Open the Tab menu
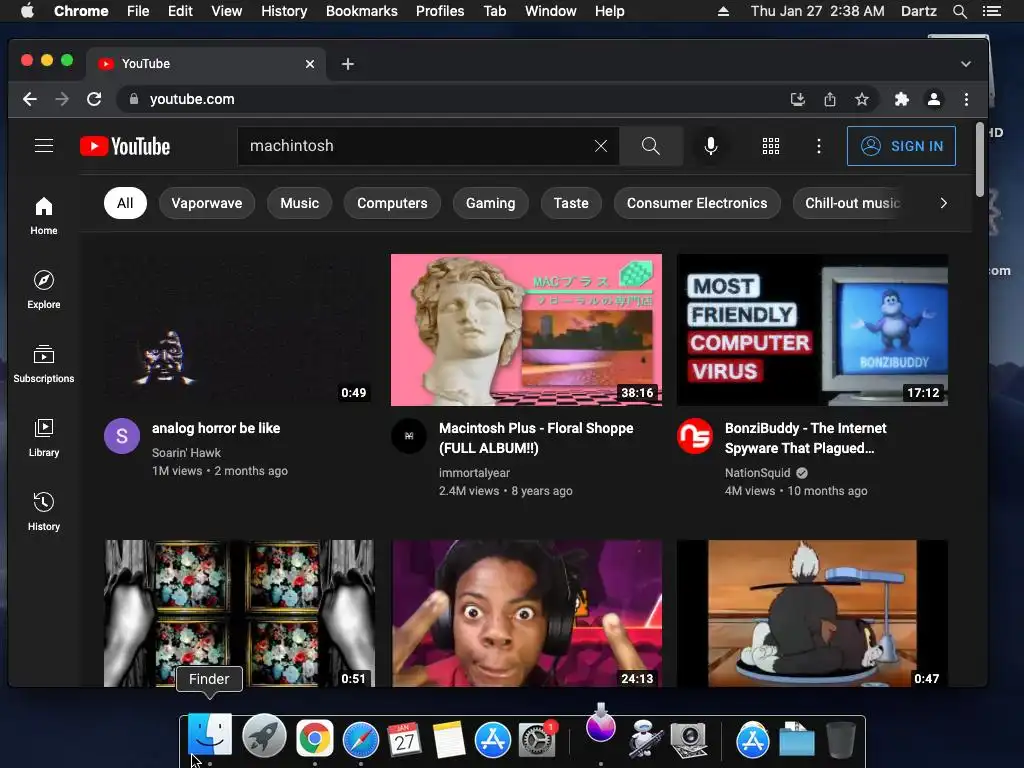The width and height of the screenshot is (1024, 768). pos(494,11)
